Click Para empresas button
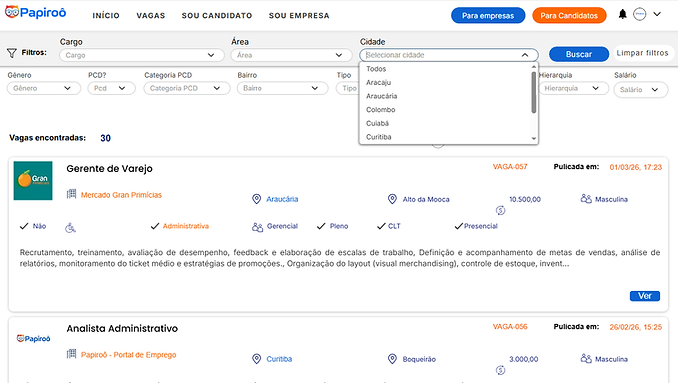 [x=488, y=16]
